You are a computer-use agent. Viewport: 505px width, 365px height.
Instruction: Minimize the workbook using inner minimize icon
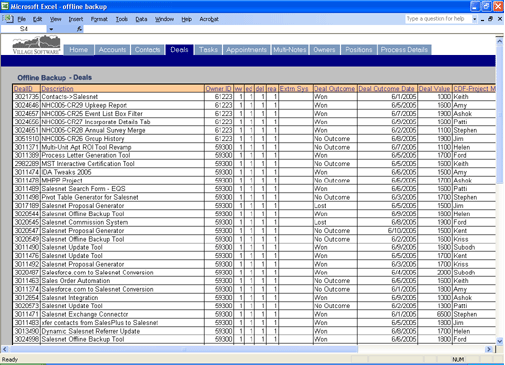[x=482, y=20]
